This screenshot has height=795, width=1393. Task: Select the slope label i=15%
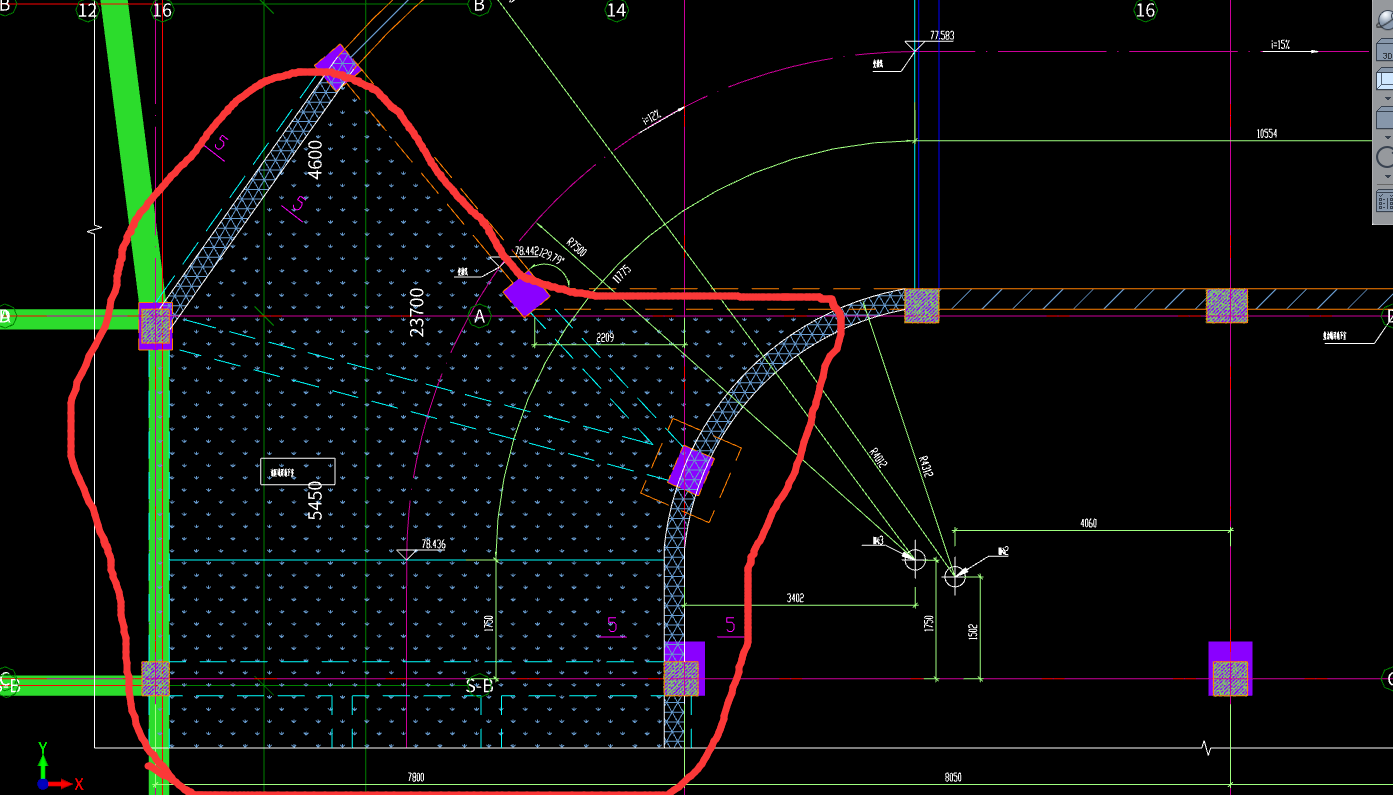(x=1281, y=45)
